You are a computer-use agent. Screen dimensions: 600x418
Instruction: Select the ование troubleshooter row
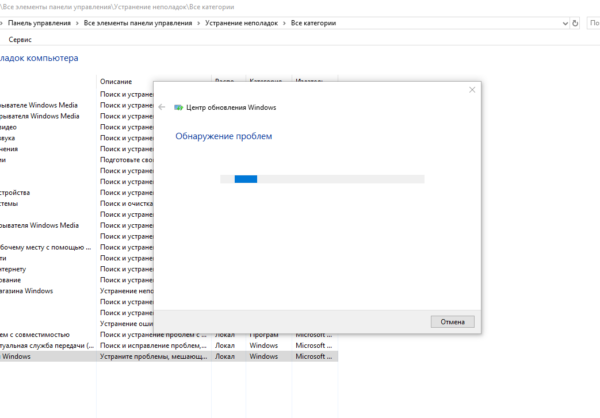[77, 280]
